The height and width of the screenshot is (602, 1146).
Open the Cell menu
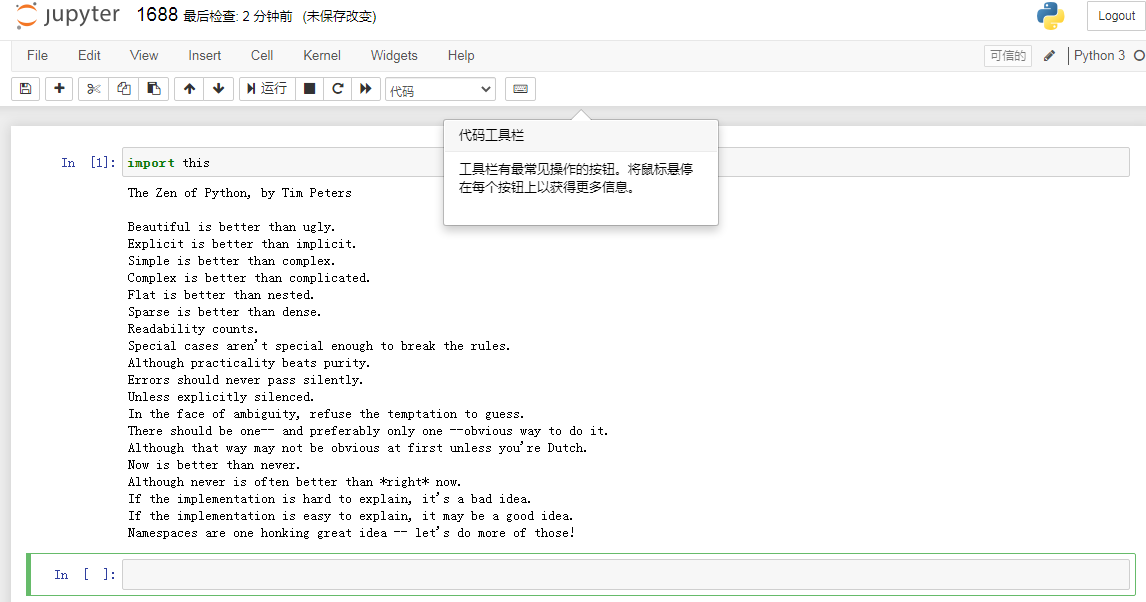coord(262,56)
